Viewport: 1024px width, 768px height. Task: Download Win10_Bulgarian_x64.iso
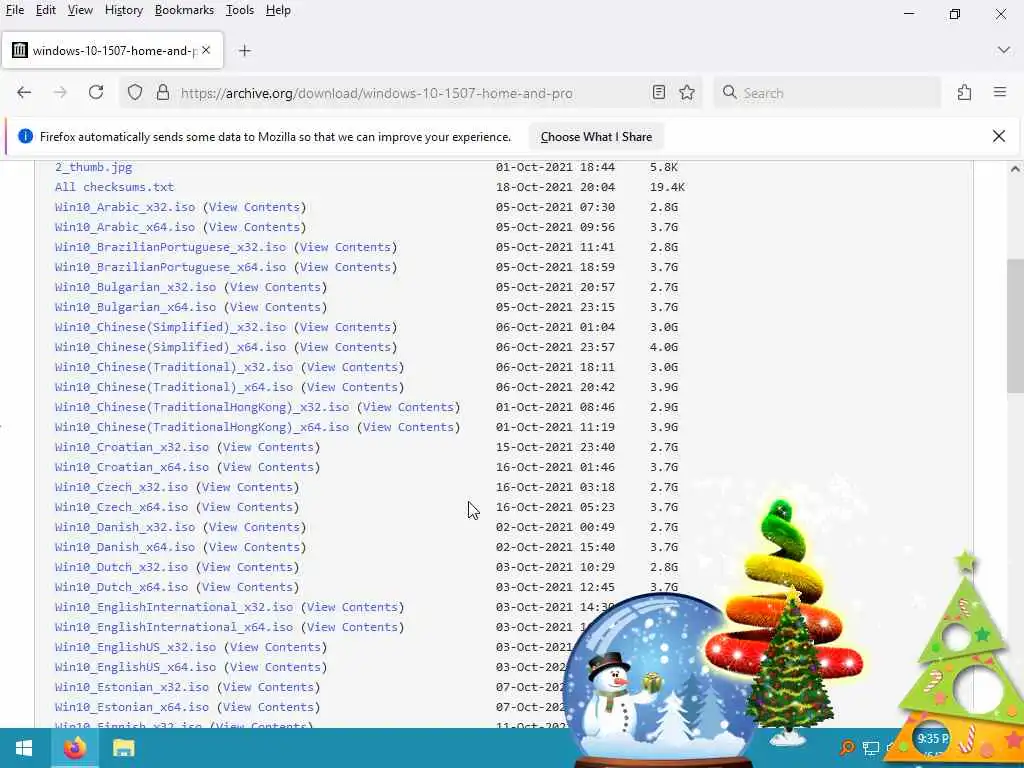(x=135, y=307)
